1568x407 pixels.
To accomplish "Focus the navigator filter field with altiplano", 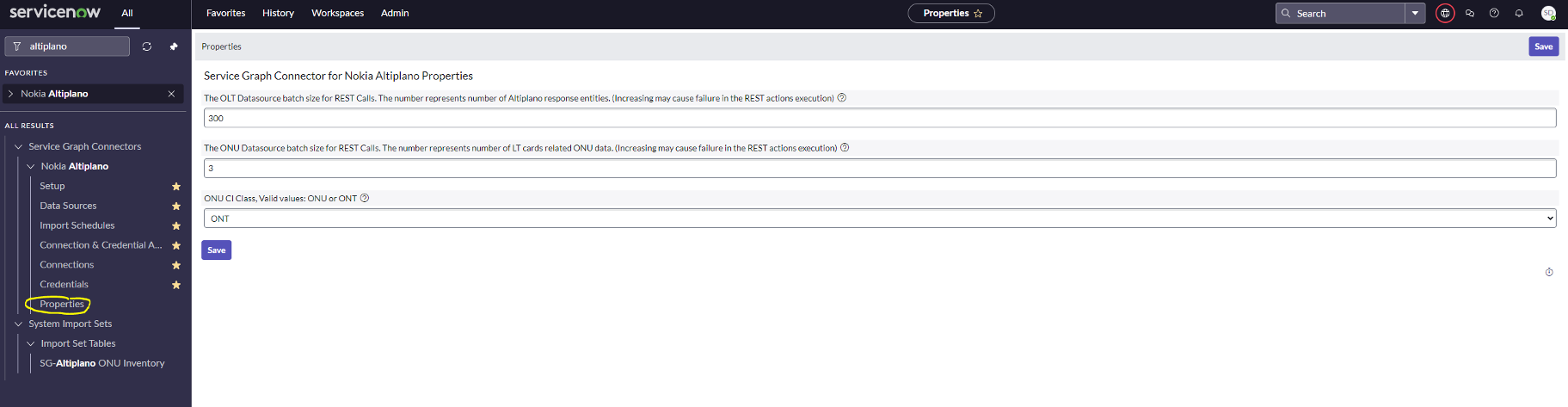I will [67, 46].
